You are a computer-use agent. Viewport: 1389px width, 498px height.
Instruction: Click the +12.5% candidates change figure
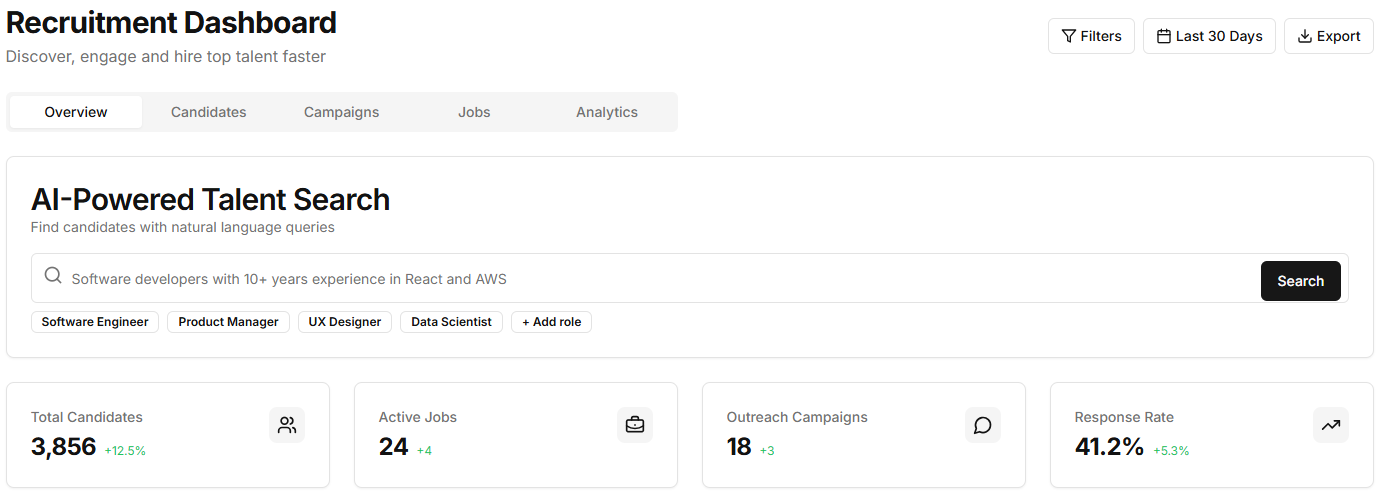125,451
